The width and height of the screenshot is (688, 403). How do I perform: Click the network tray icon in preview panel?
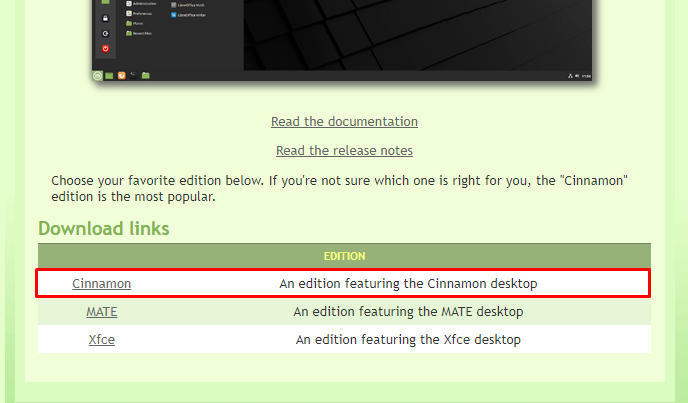(570, 76)
